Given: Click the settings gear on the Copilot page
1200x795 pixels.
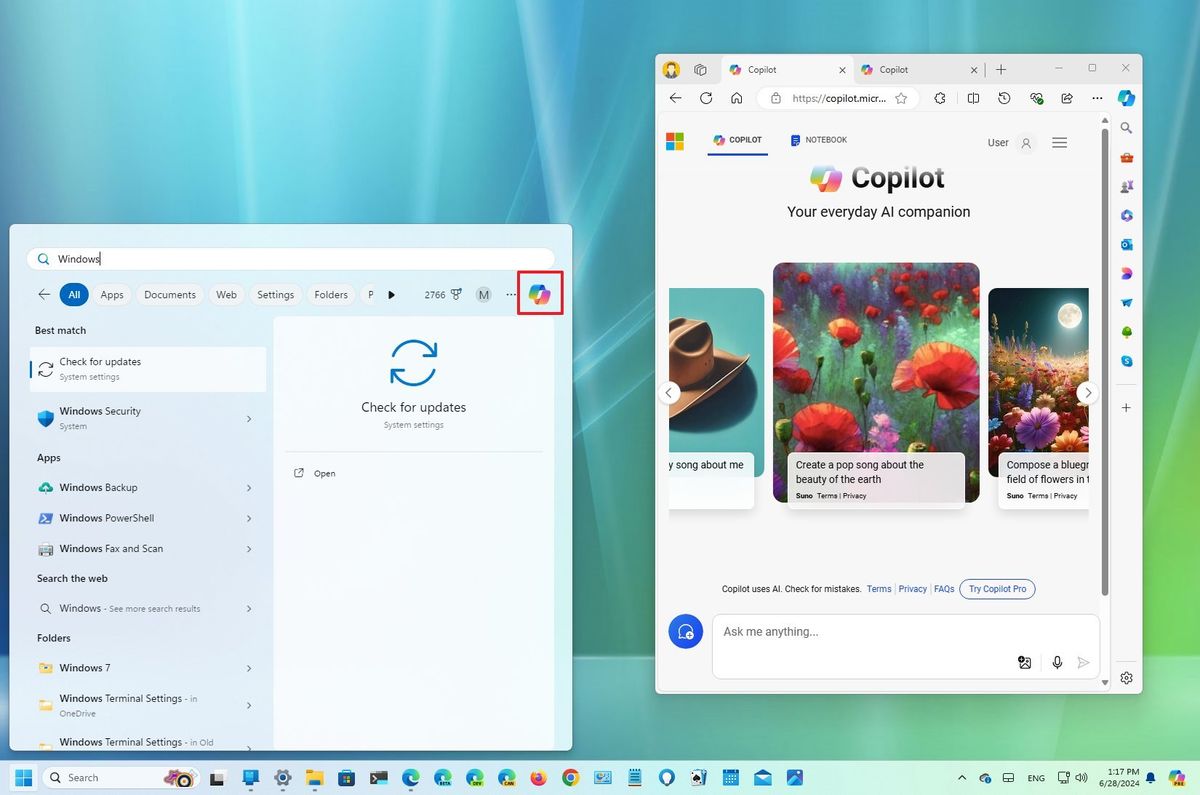Looking at the screenshot, I should pos(1126,678).
